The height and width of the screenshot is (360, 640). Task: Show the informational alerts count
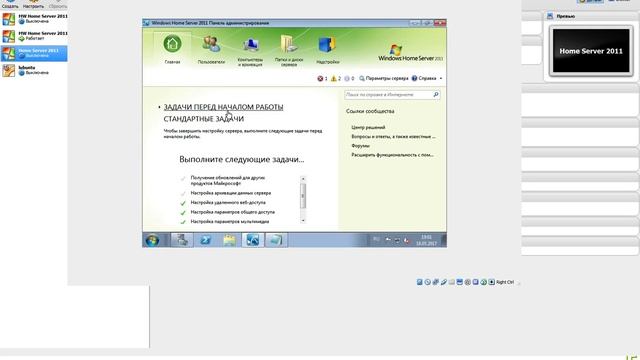(349, 78)
